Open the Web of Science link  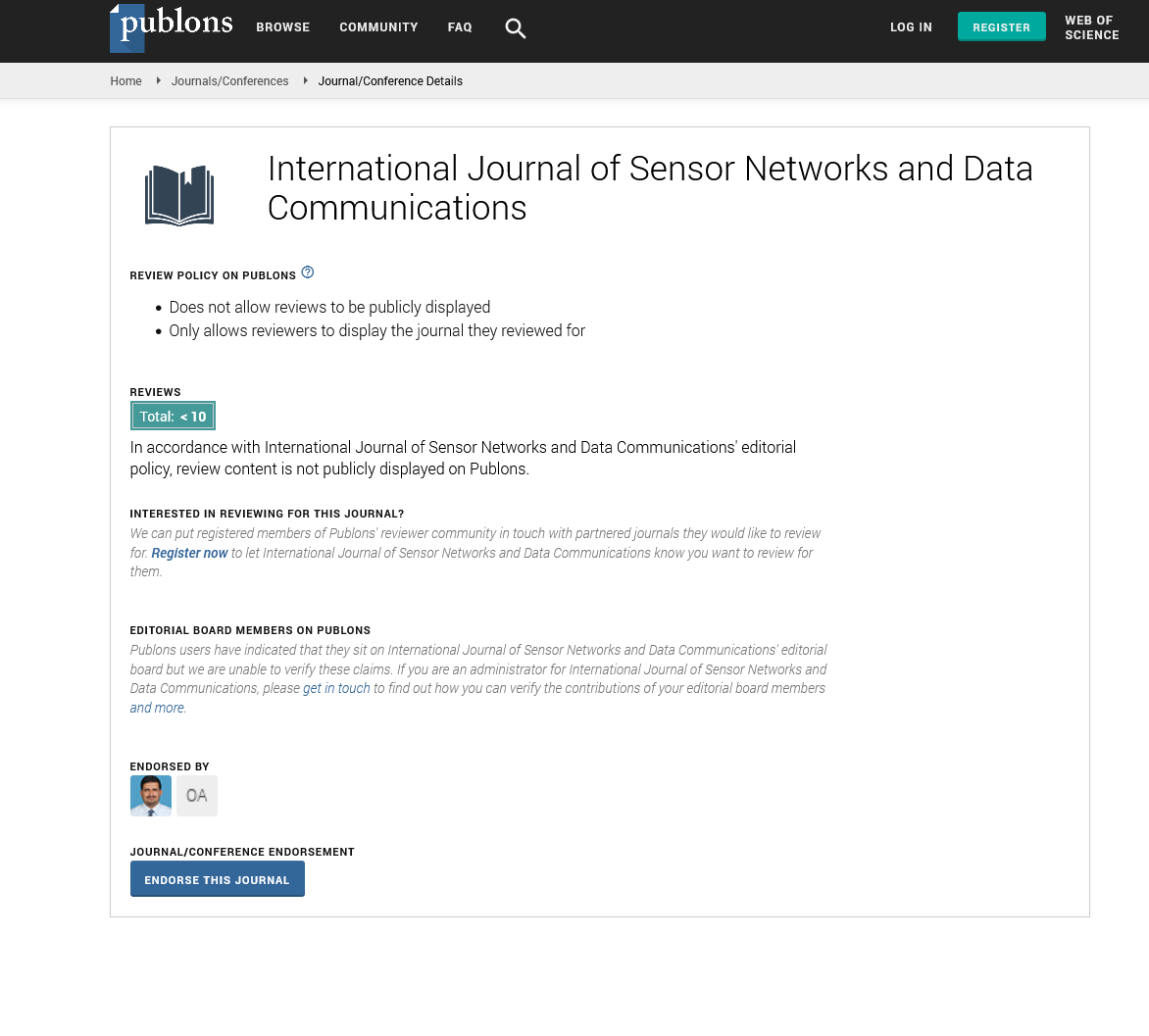coord(1091,27)
